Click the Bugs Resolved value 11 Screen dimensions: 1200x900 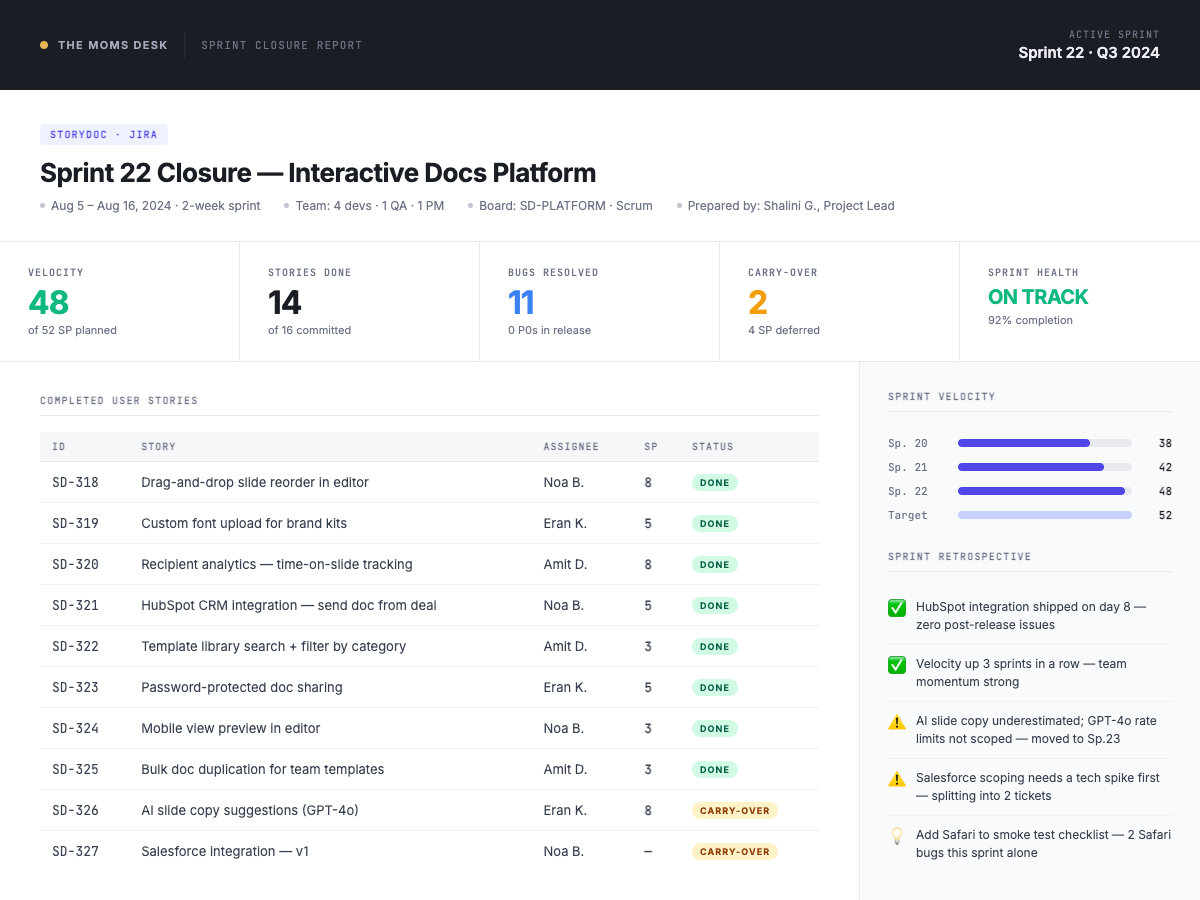pyautogui.click(x=522, y=302)
